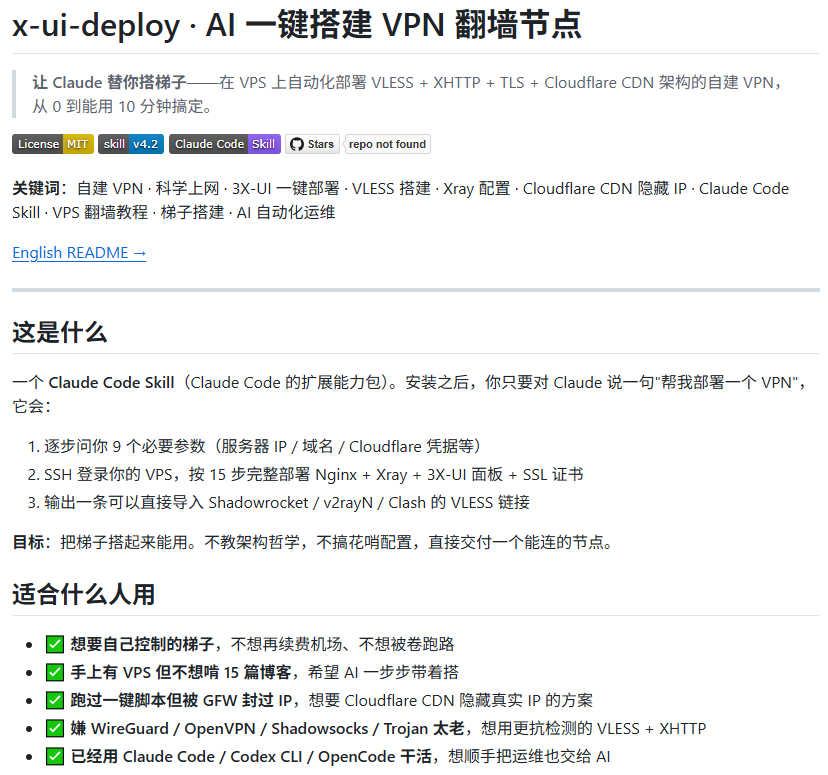Click the 目标 bold label

pyautogui.click(x=32, y=542)
